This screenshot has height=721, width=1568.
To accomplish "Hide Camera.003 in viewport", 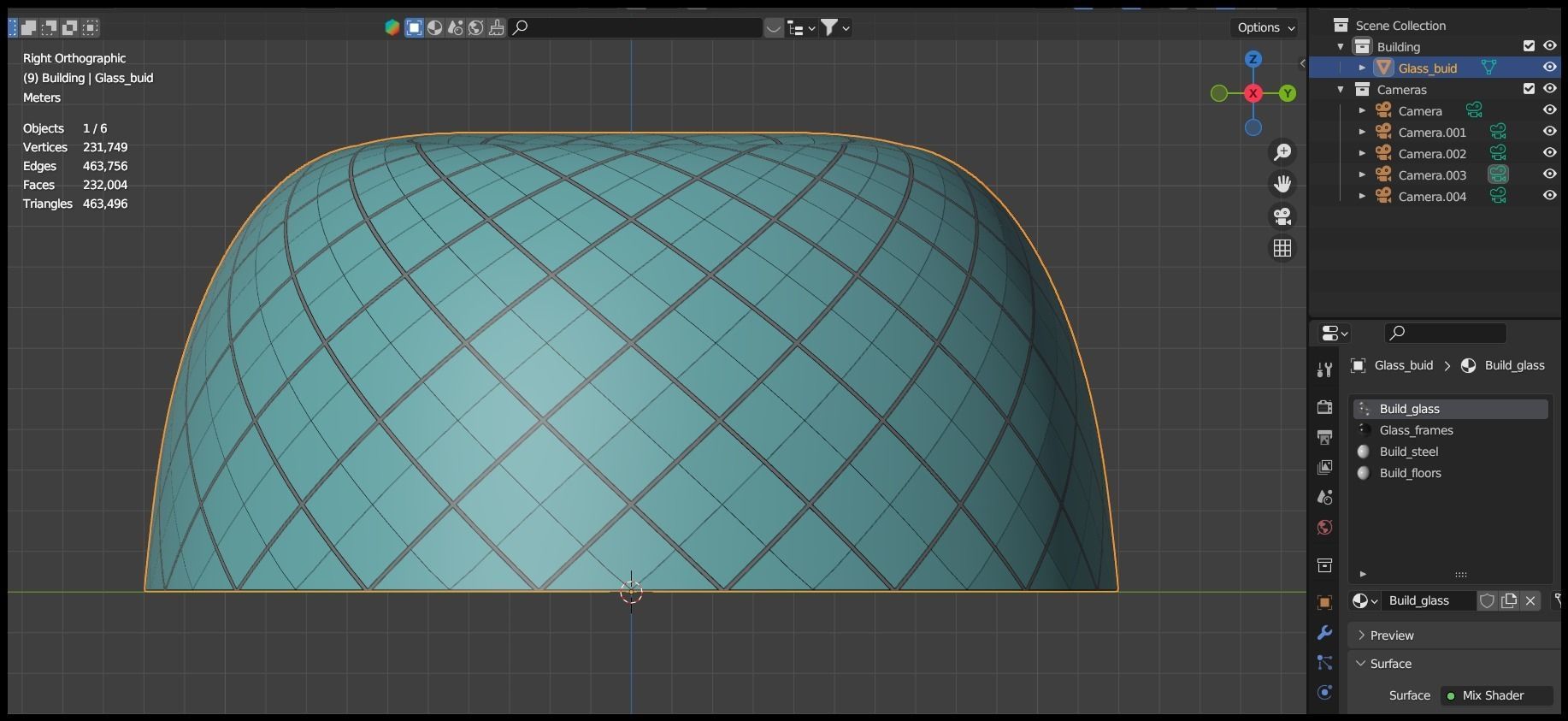I will click(1549, 174).
